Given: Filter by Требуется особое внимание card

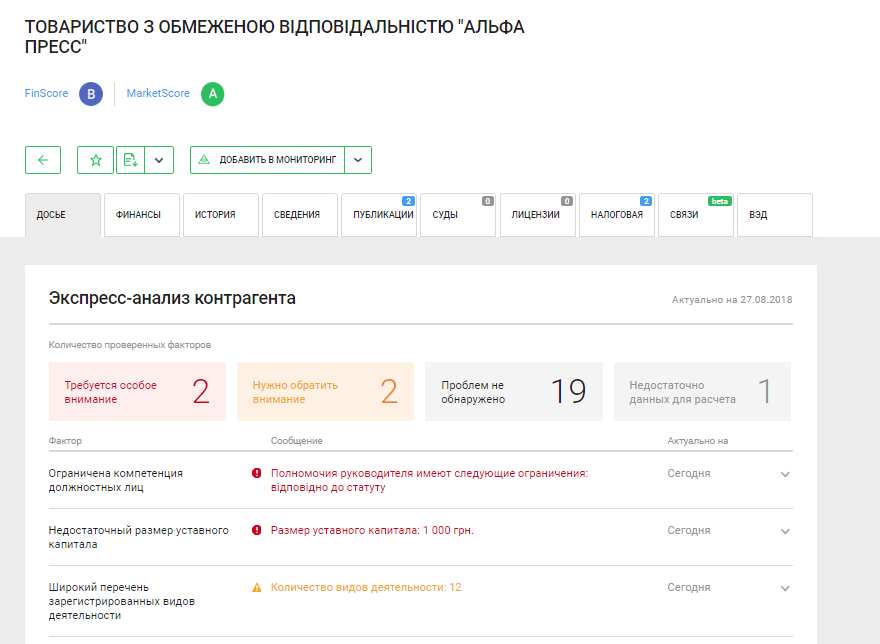Looking at the screenshot, I should click(x=138, y=391).
